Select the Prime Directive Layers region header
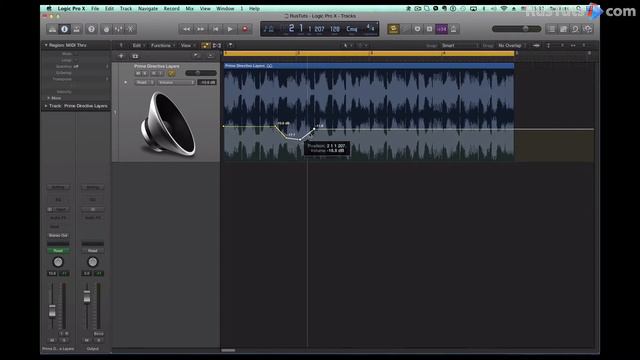640x360 pixels. (369, 66)
